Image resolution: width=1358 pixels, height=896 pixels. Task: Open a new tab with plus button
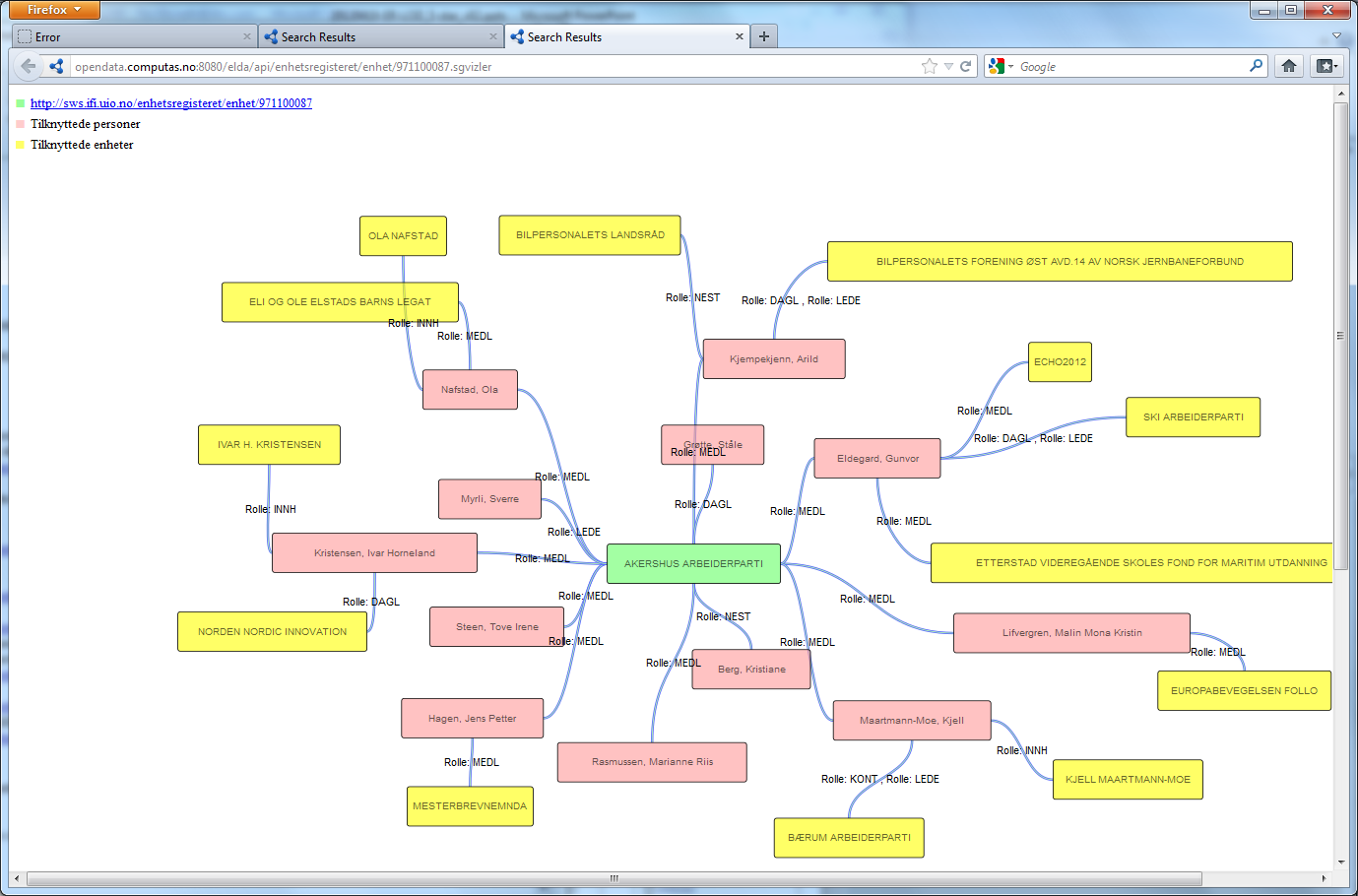click(x=764, y=36)
